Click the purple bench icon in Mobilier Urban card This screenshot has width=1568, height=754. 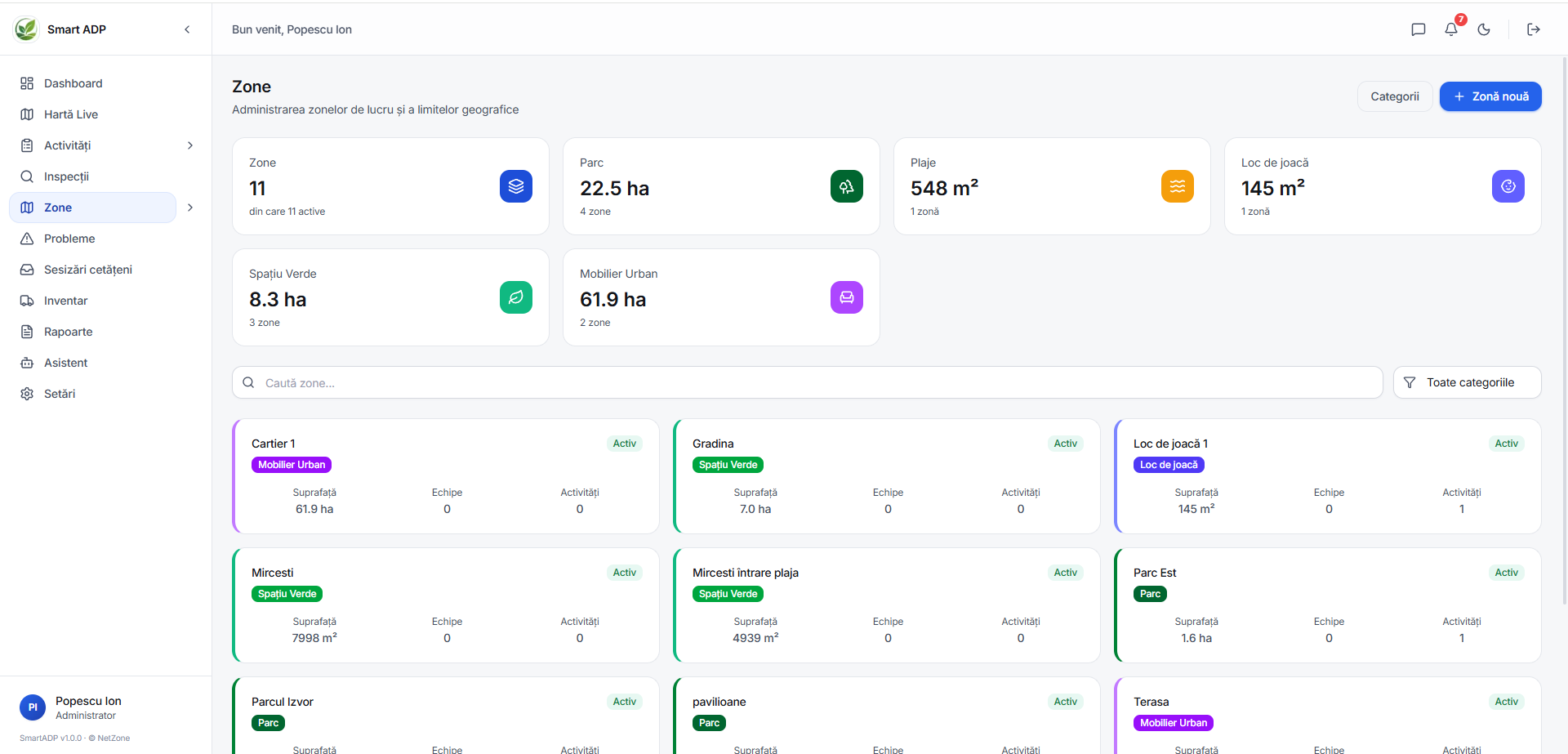click(x=847, y=297)
